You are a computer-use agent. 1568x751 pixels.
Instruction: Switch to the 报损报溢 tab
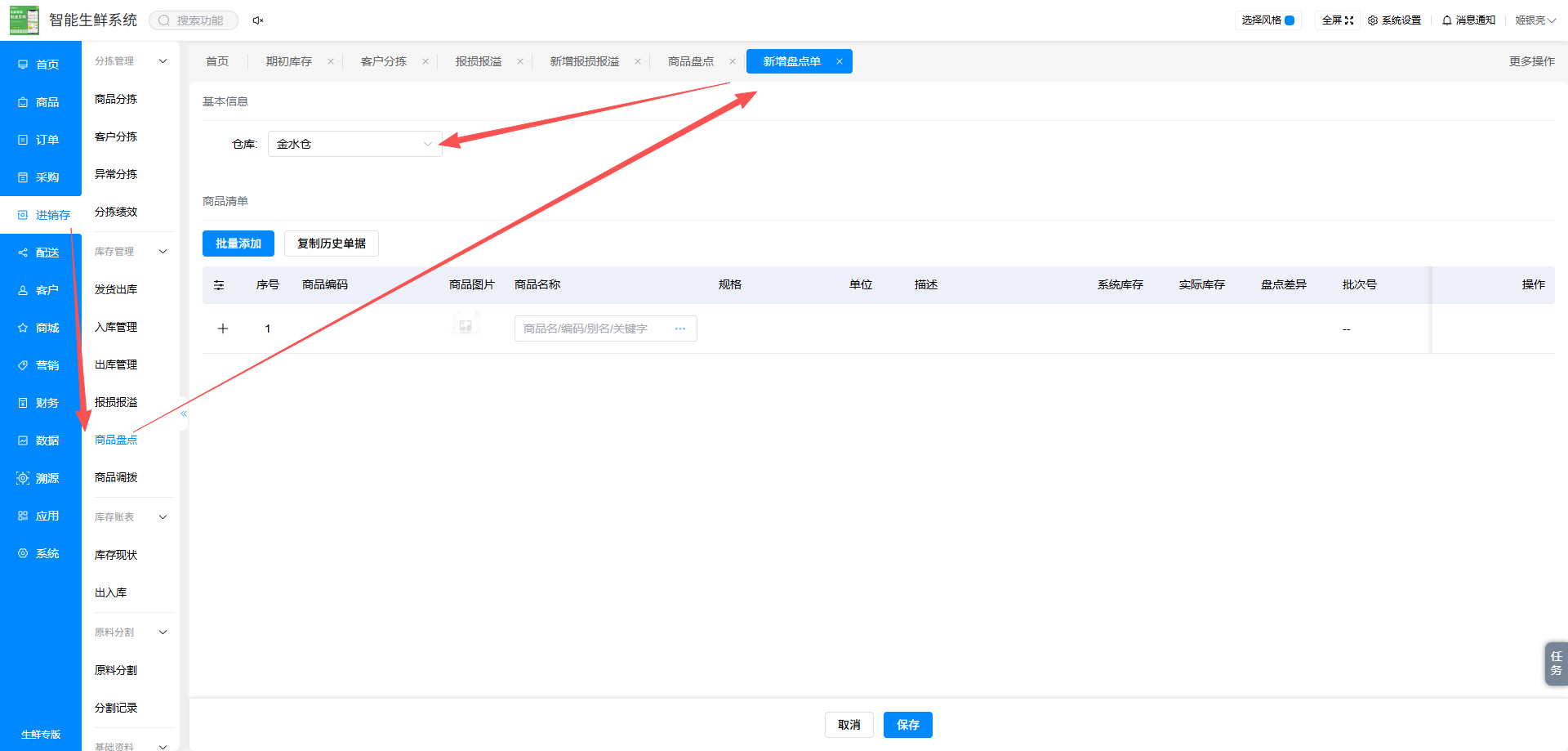pyautogui.click(x=479, y=61)
